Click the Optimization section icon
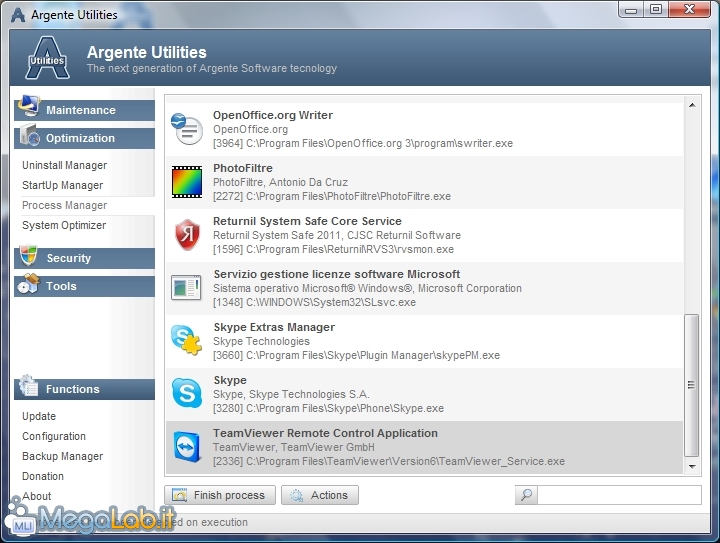The image size is (720, 543). coord(29,134)
